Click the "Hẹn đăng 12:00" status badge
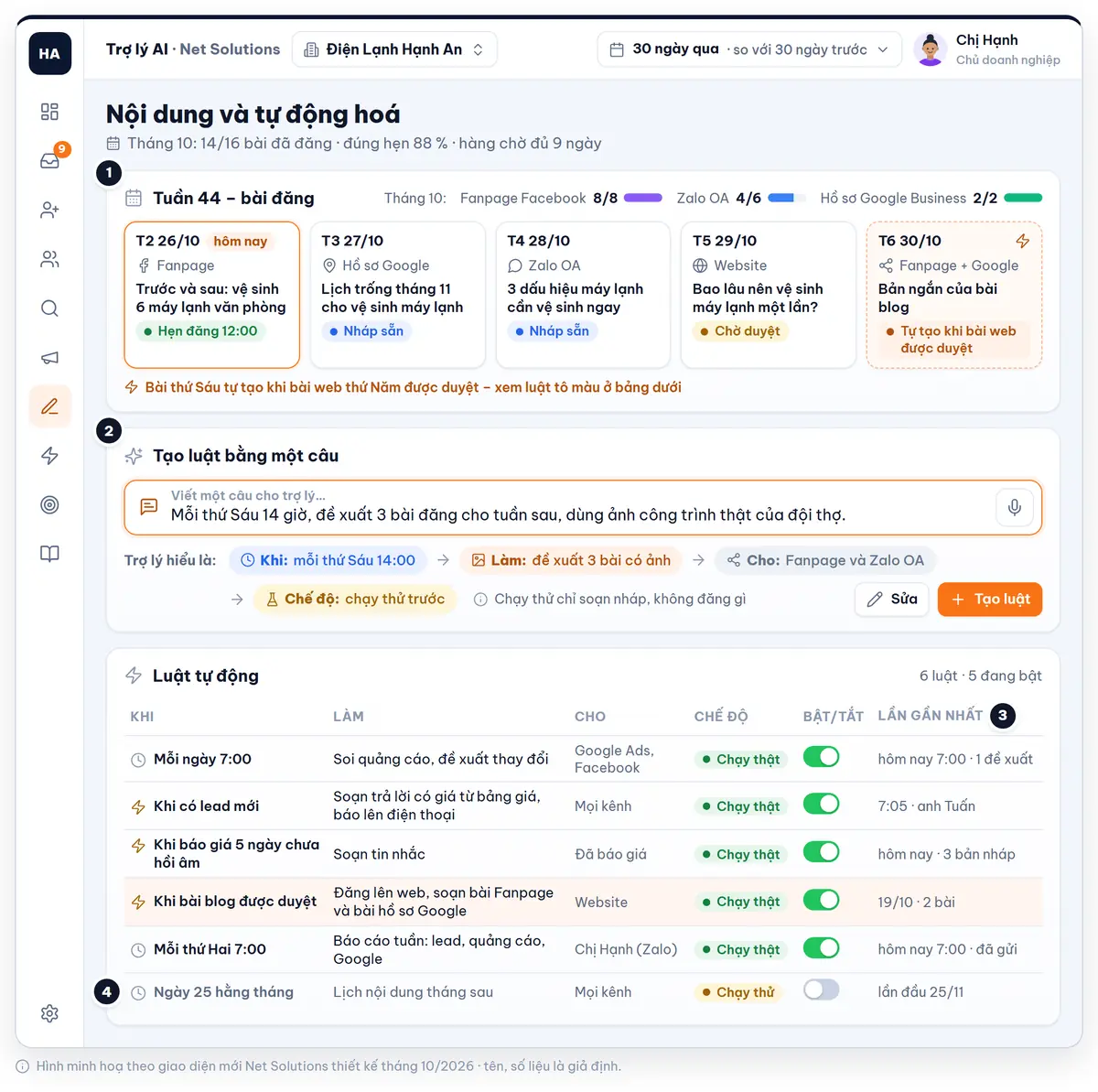Image resolution: width=1098 pixels, height=1092 pixels. [x=200, y=331]
